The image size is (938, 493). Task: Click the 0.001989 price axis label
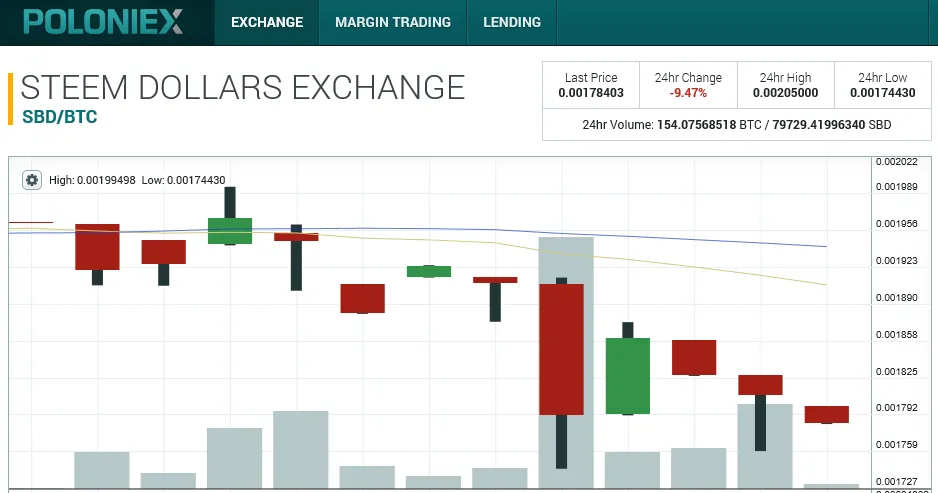[897, 187]
